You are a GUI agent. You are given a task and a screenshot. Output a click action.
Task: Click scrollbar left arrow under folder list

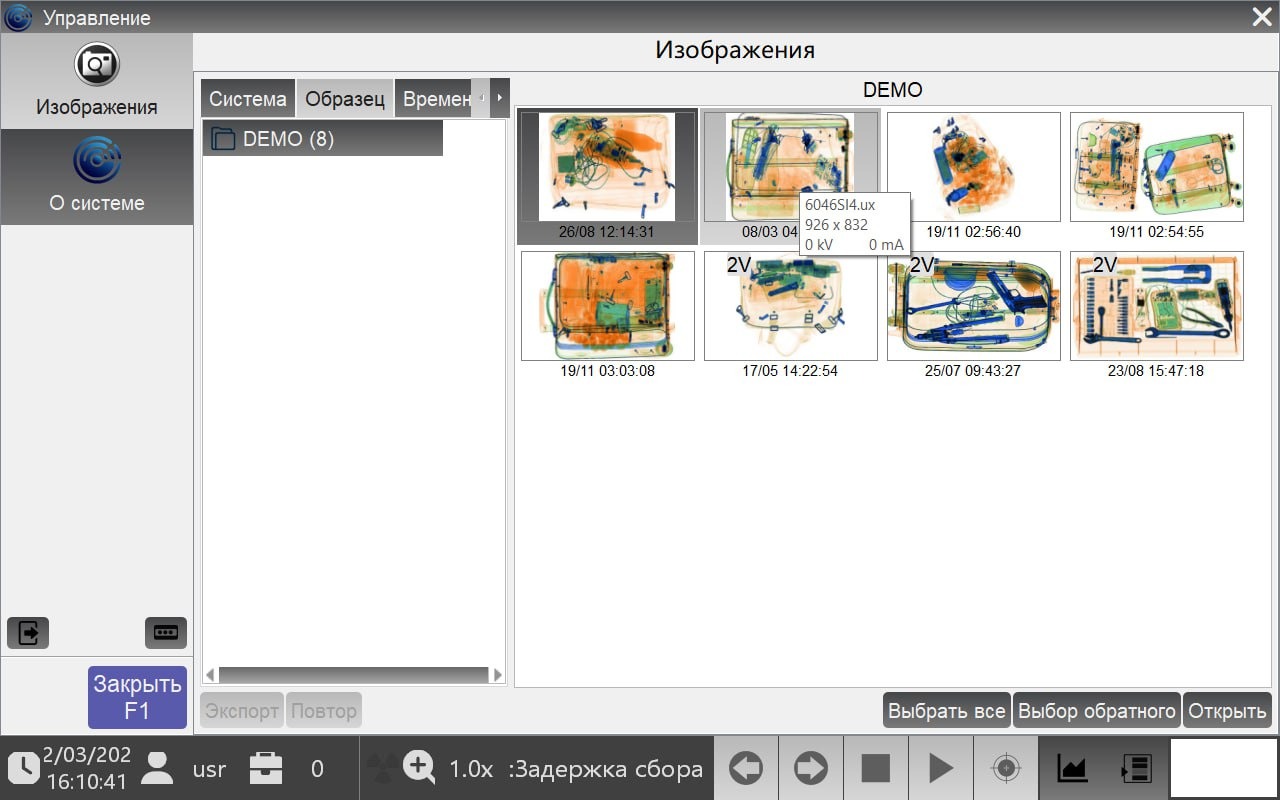point(210,675)
